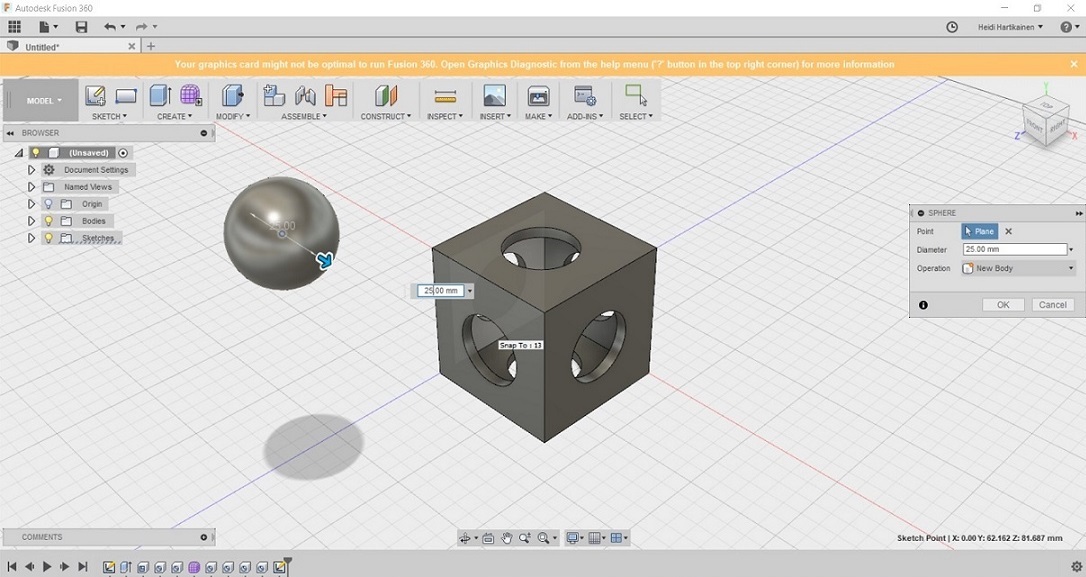The width and height of the screenshot is (1086, 577).
Task: Click the Insert image icon
Action: 495,96
